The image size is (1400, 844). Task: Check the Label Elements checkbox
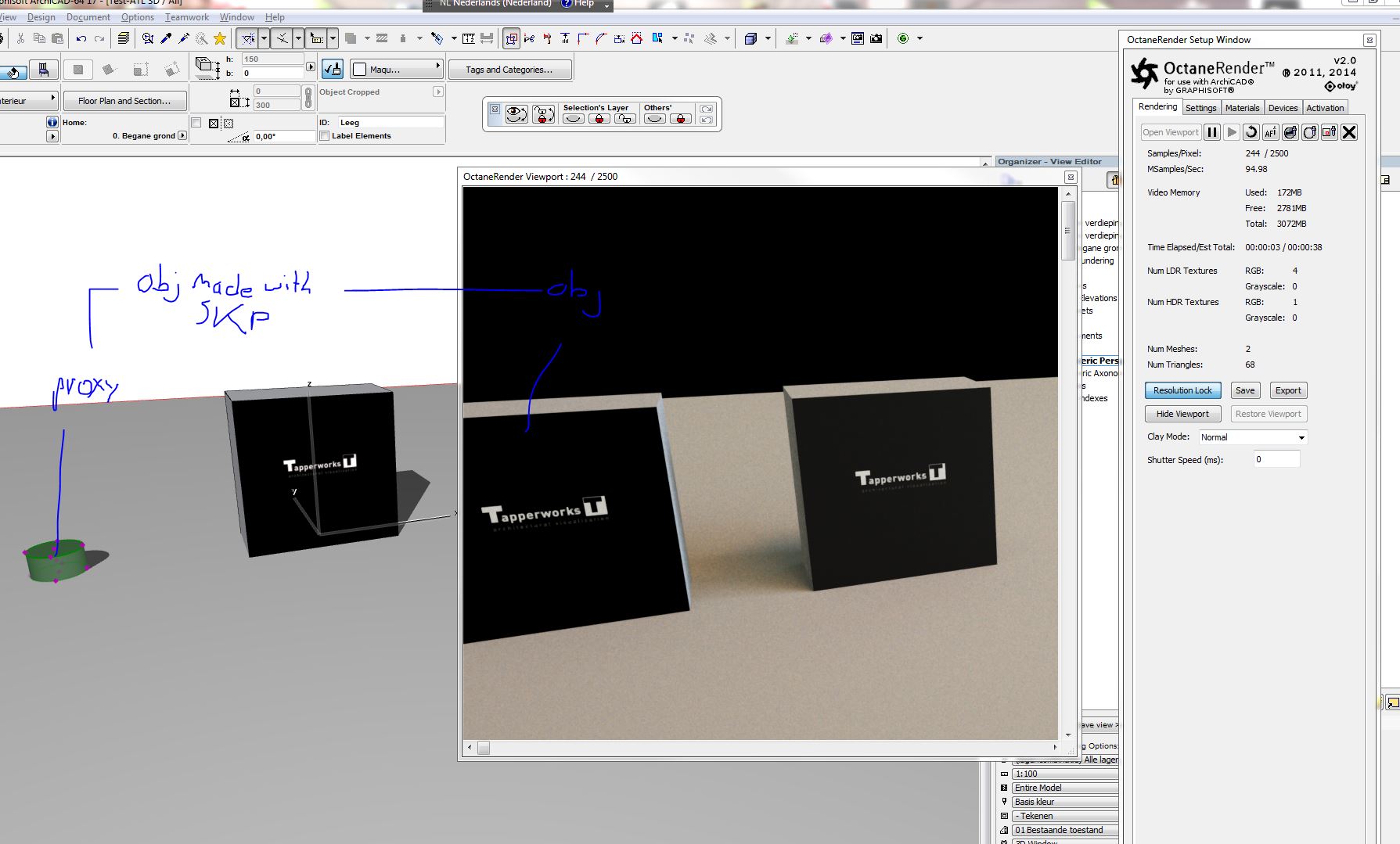click(x=324, y=136)
